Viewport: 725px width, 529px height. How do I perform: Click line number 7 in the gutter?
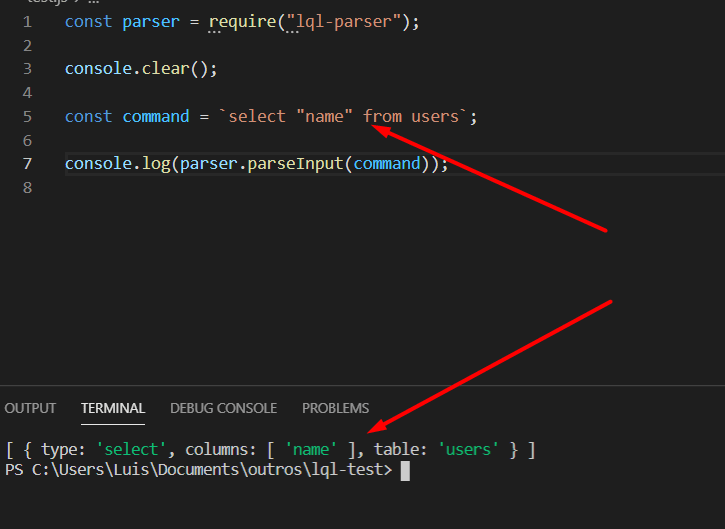(x=27, y=164)
